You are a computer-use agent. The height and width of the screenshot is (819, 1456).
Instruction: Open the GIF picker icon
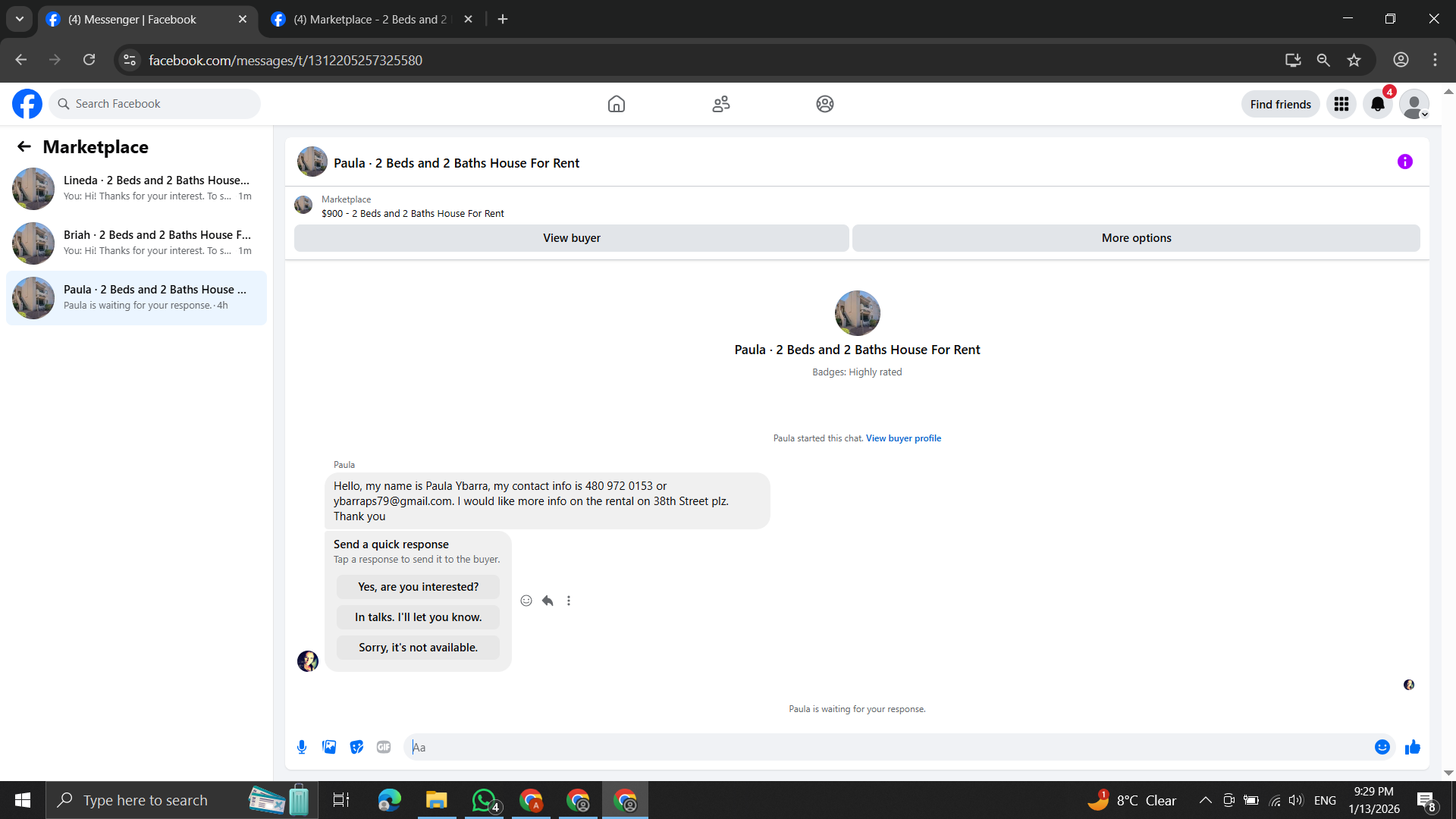384,747
